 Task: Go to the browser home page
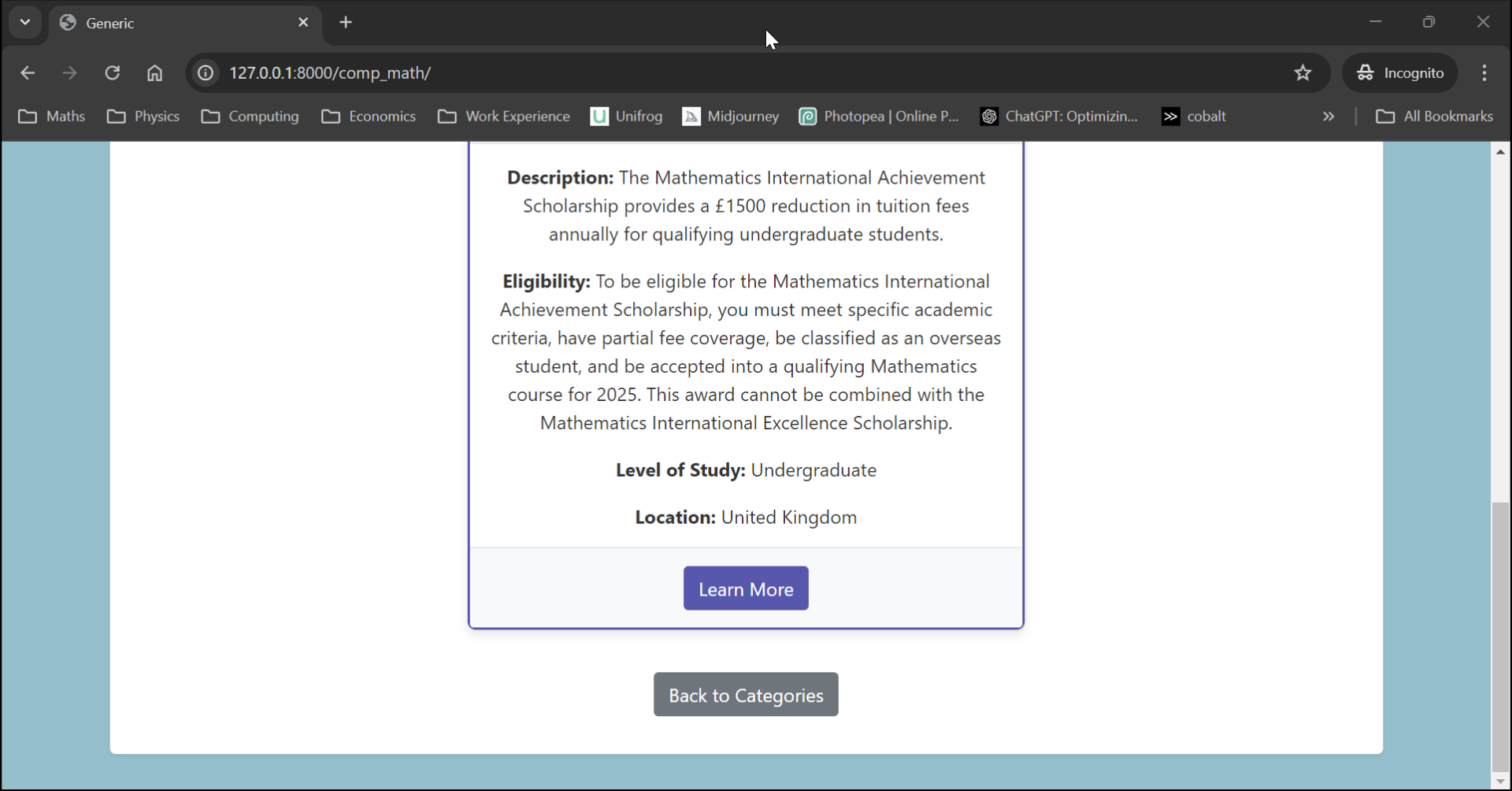tap(155, 73)
